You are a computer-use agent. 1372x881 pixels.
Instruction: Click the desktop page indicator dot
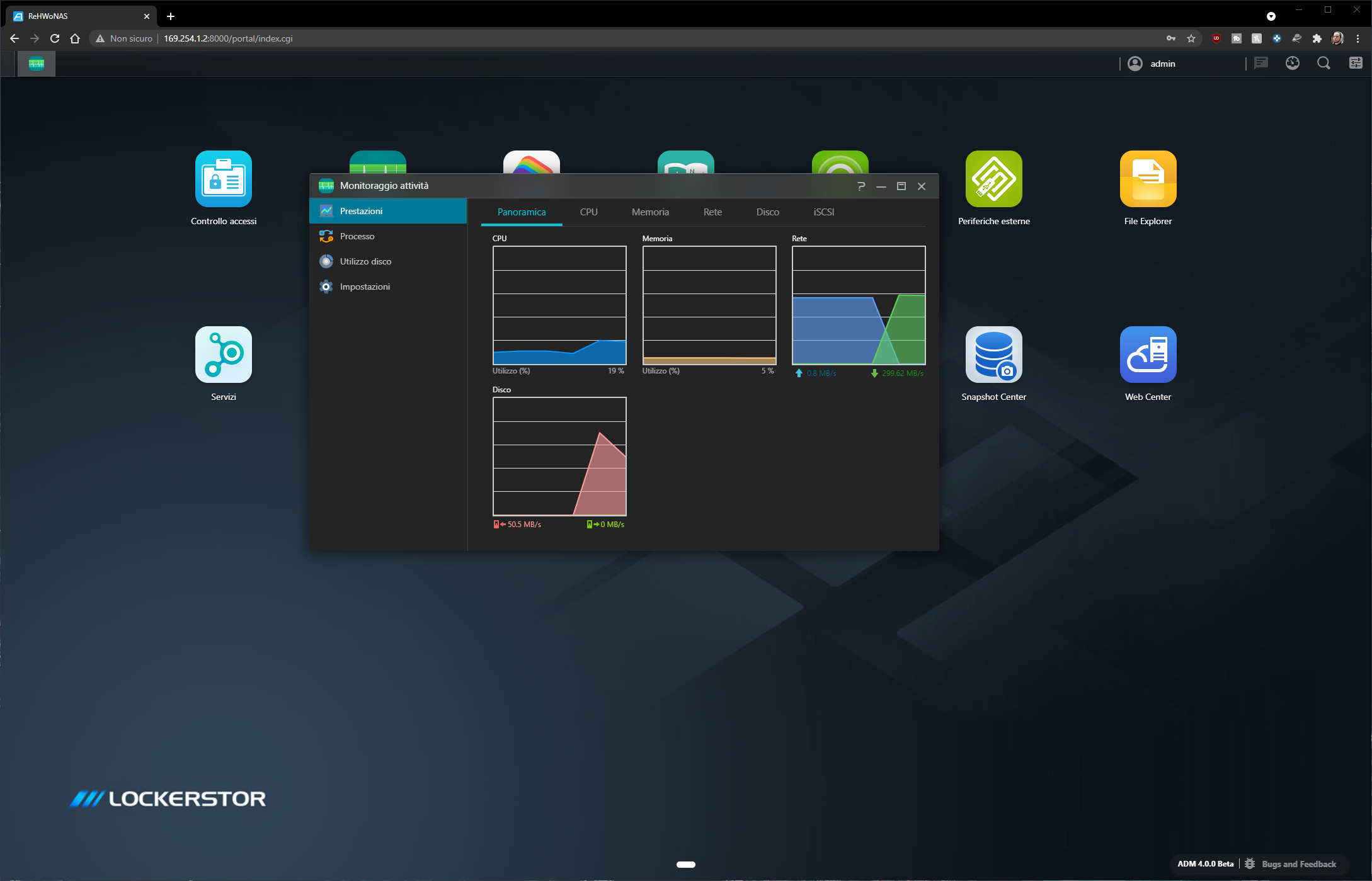(685, 865)
